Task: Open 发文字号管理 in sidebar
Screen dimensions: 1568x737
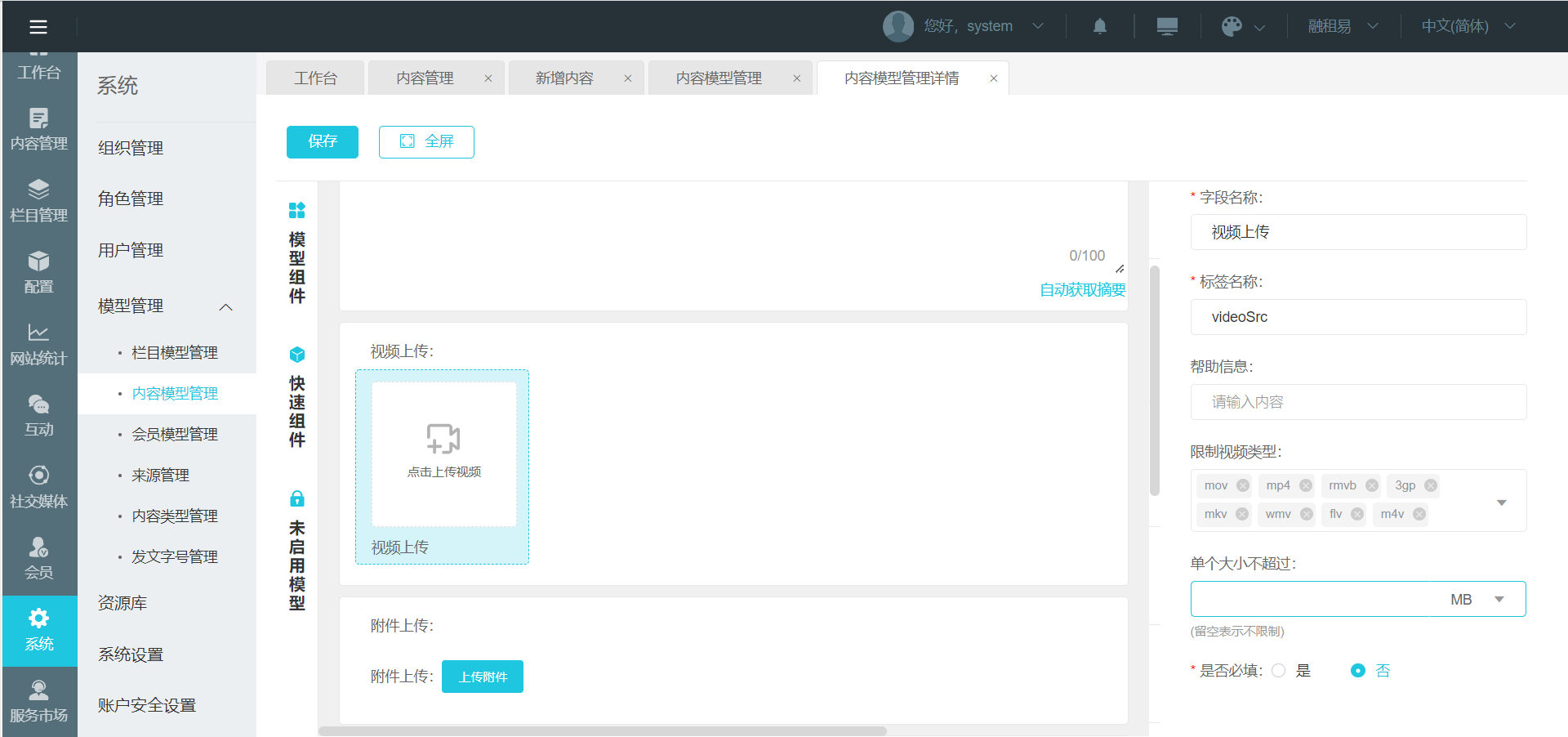Action: pos(175,556)
